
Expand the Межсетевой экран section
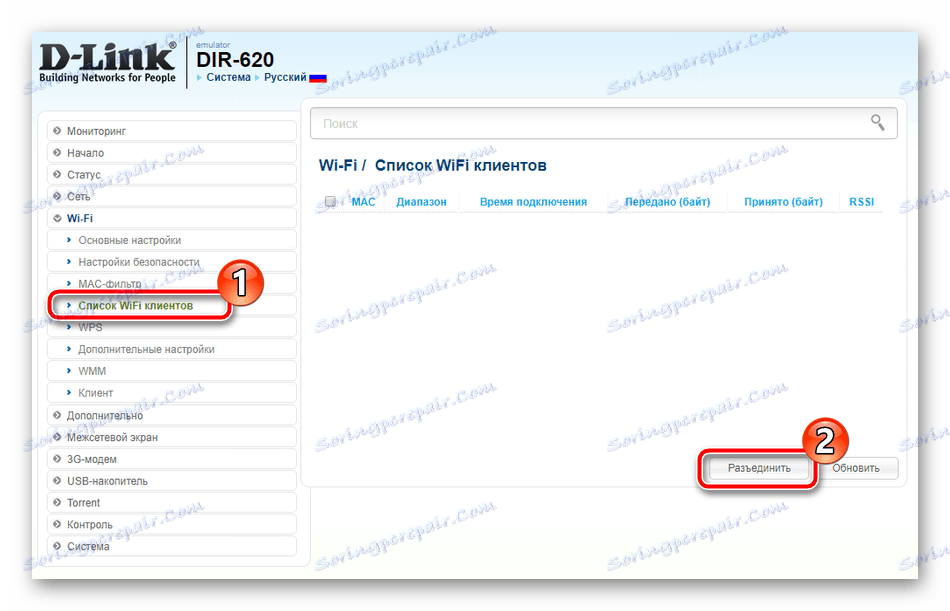[172, 437]
